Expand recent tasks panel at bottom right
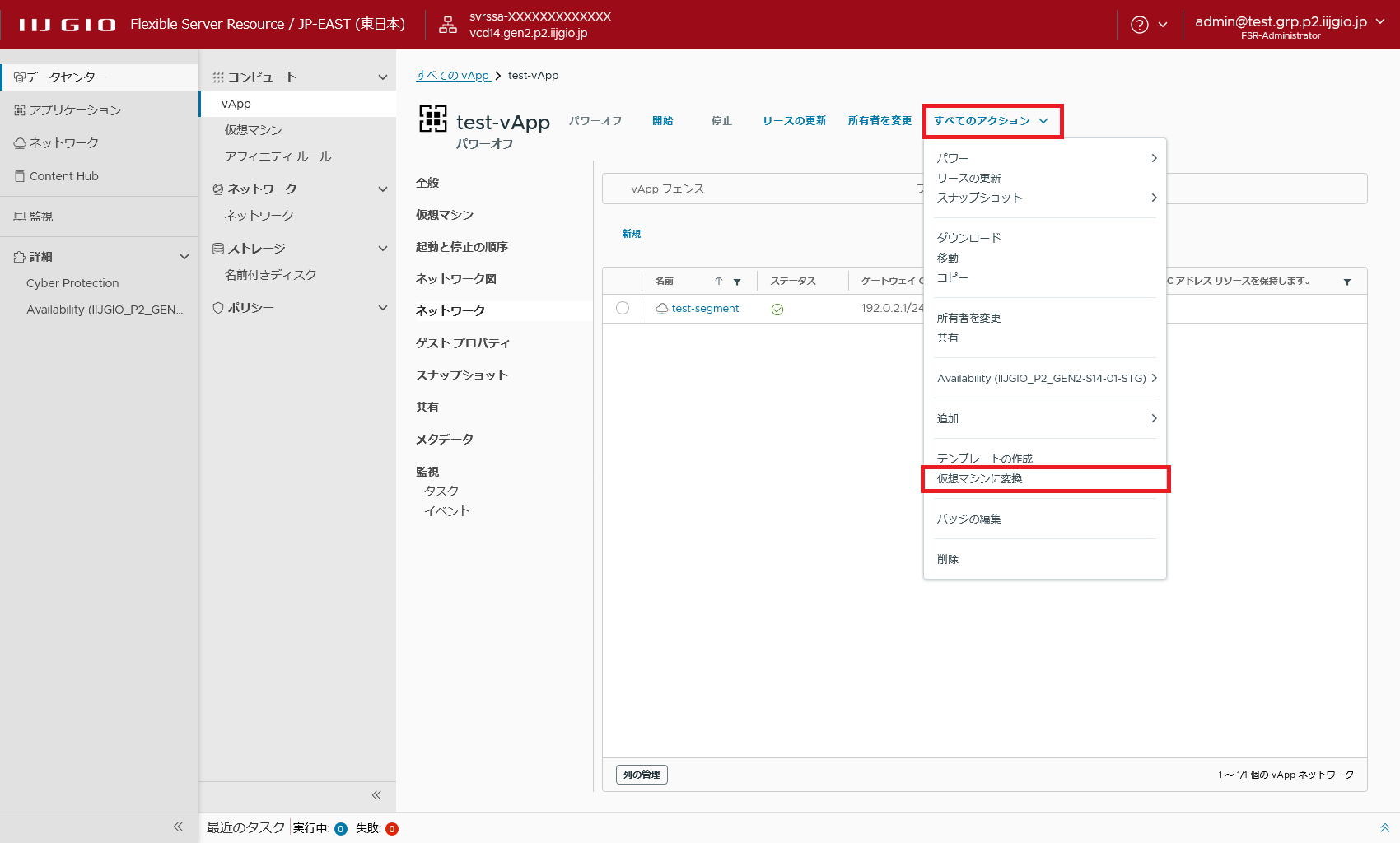The width and height of the screenshot is (1400, 843). 1384,827
